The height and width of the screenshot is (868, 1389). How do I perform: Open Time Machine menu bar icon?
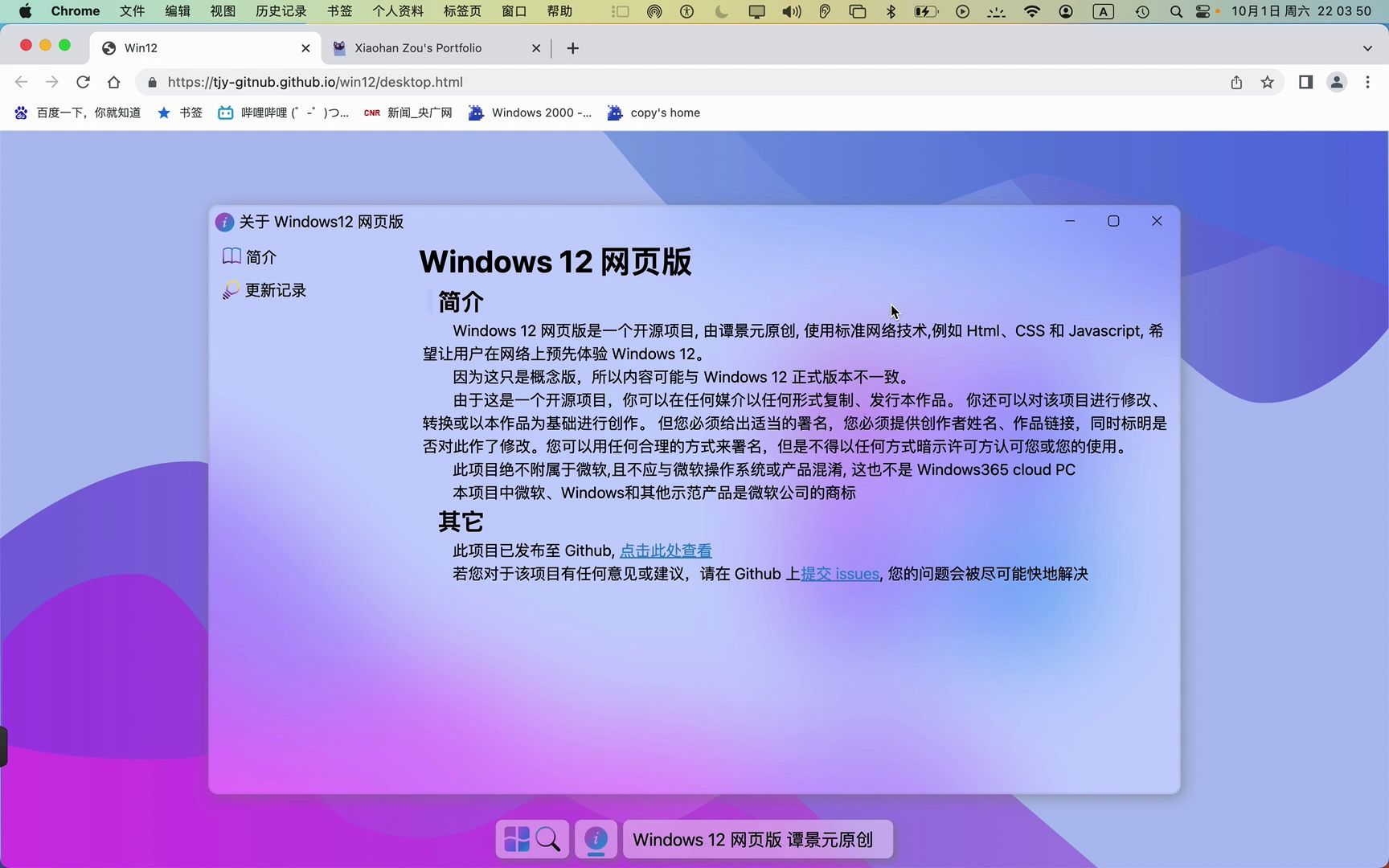pyautogui.click(x=1142, y=11)
